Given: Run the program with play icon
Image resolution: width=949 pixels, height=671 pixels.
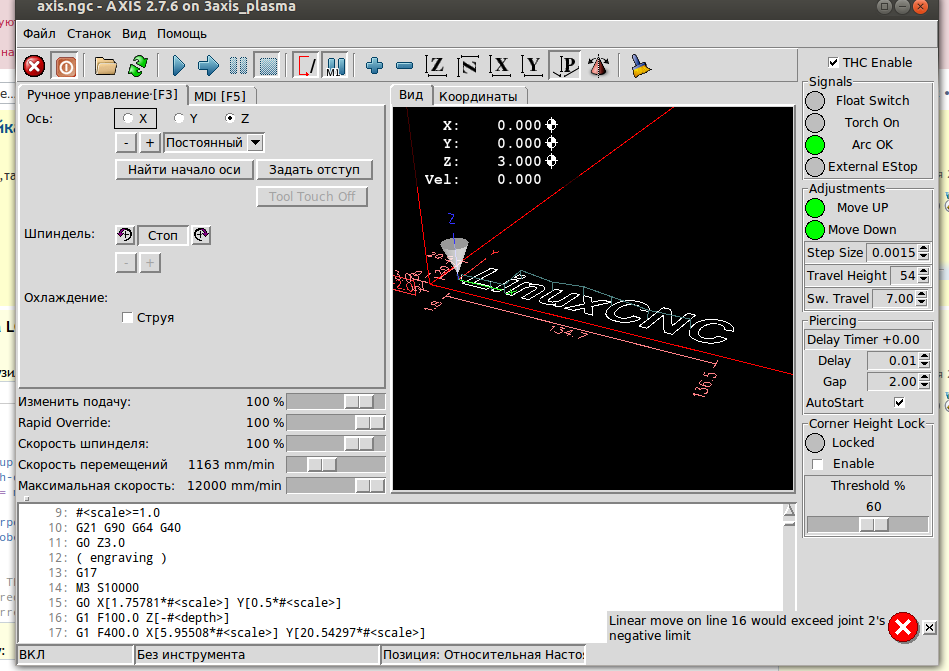Looking at the screenshot, I should 179,66.
